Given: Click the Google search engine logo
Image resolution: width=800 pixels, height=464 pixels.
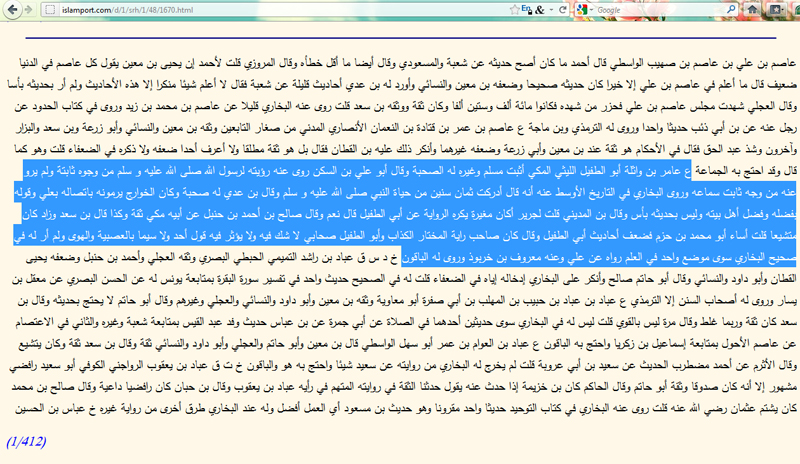Looking at the screenshot, I should tap(582, 10).
